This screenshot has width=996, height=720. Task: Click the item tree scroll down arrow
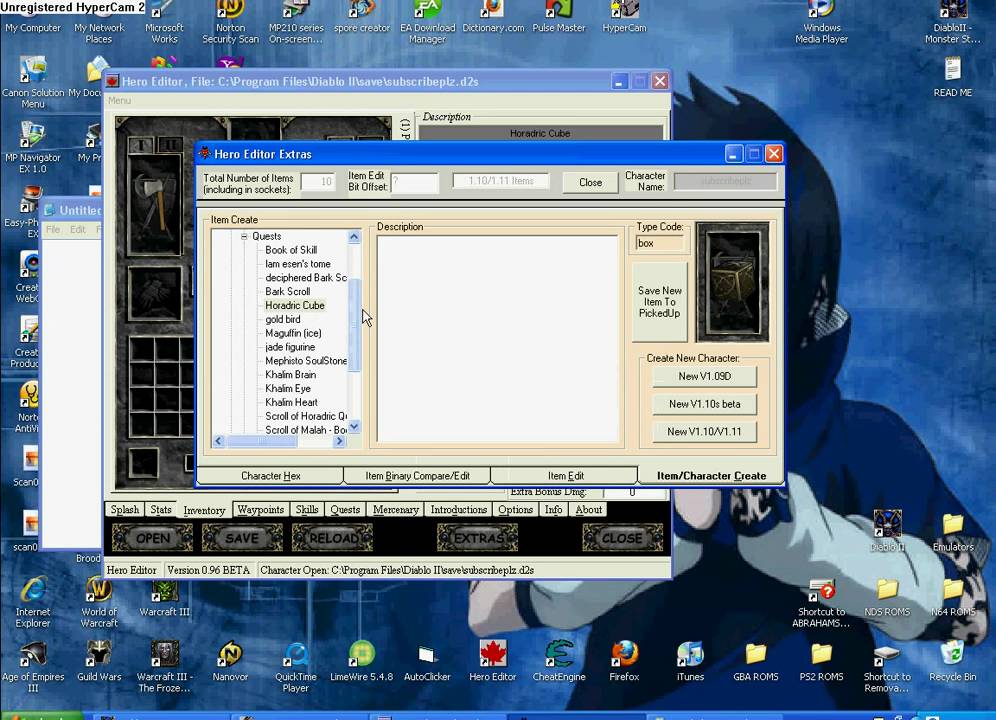coord(354,427)
